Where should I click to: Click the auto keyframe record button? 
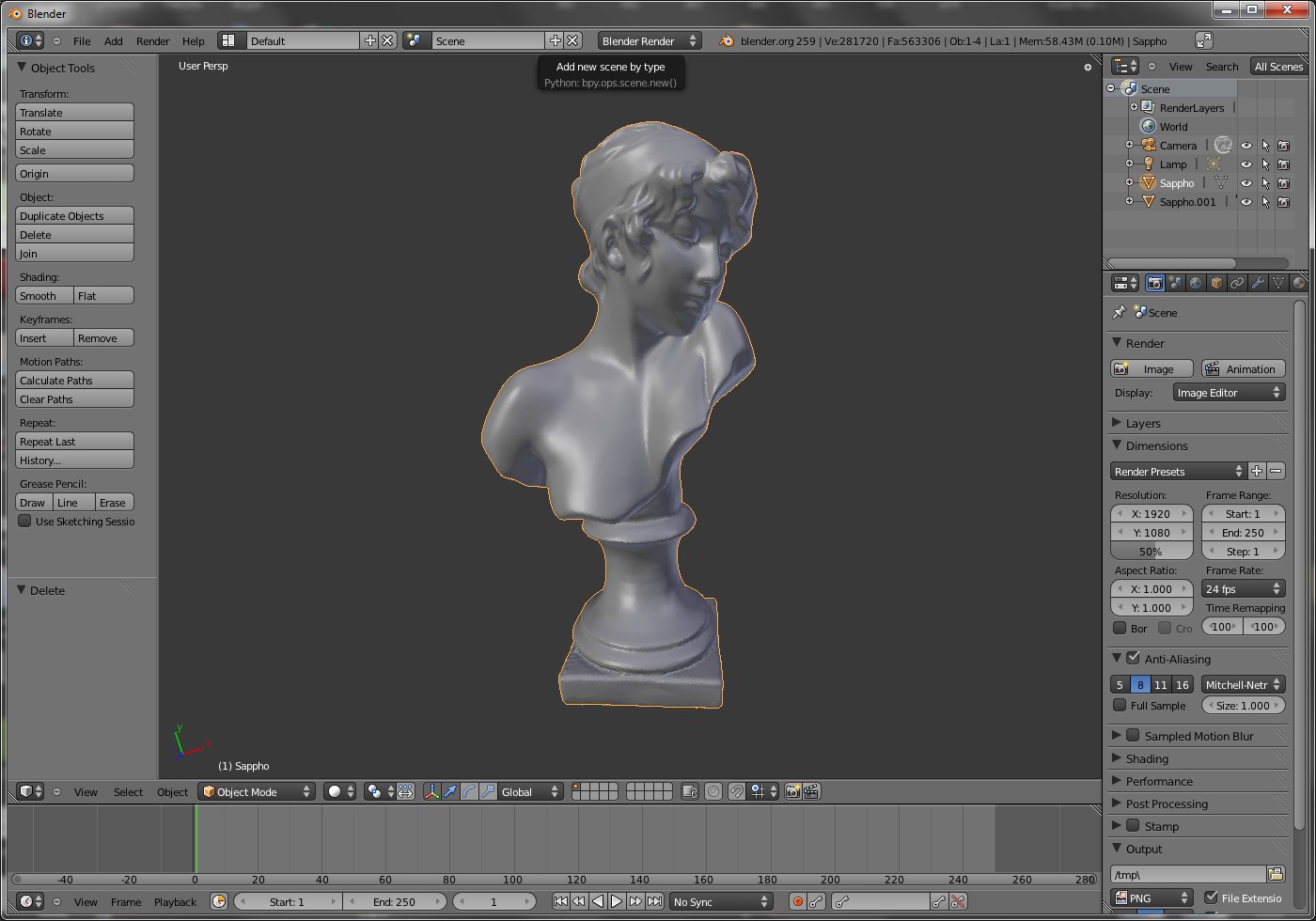click(797, 901)
